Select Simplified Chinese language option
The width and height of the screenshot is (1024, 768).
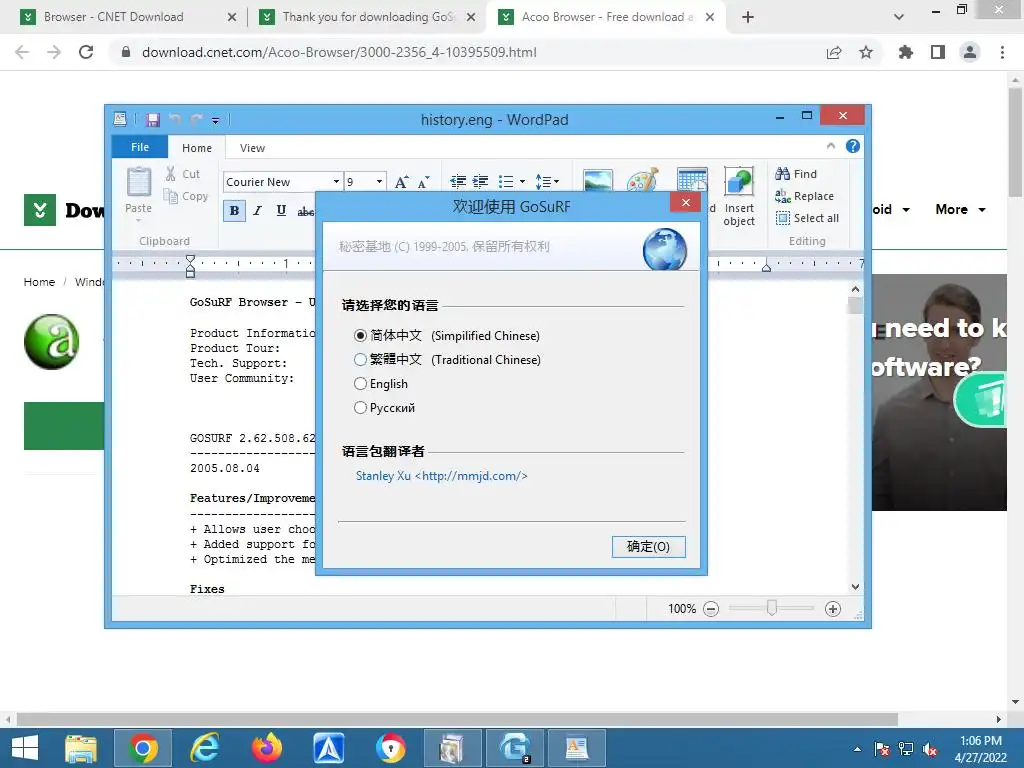[x=447, y=336]
